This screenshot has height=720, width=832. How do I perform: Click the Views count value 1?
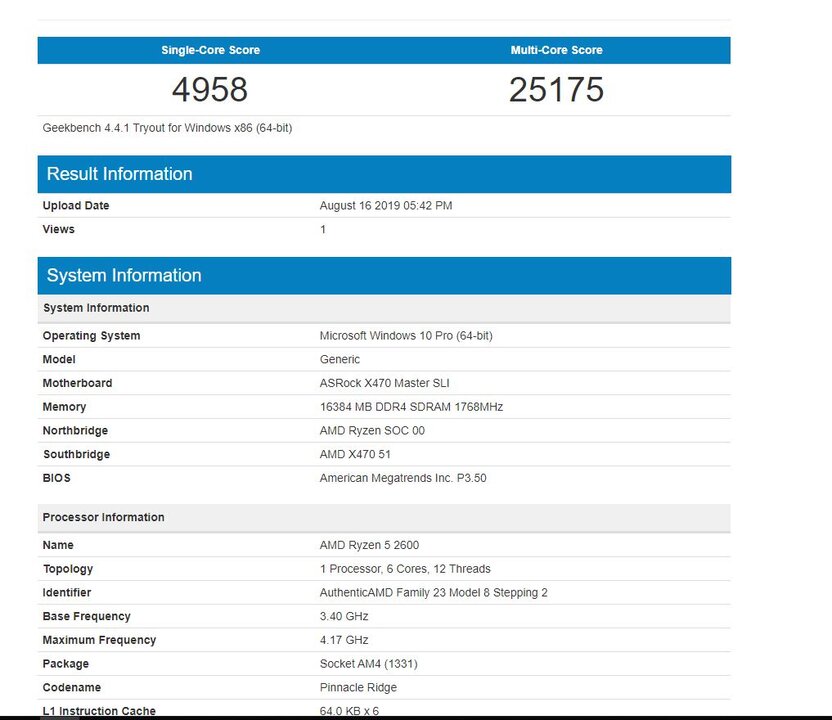click(x=323, y=229)
